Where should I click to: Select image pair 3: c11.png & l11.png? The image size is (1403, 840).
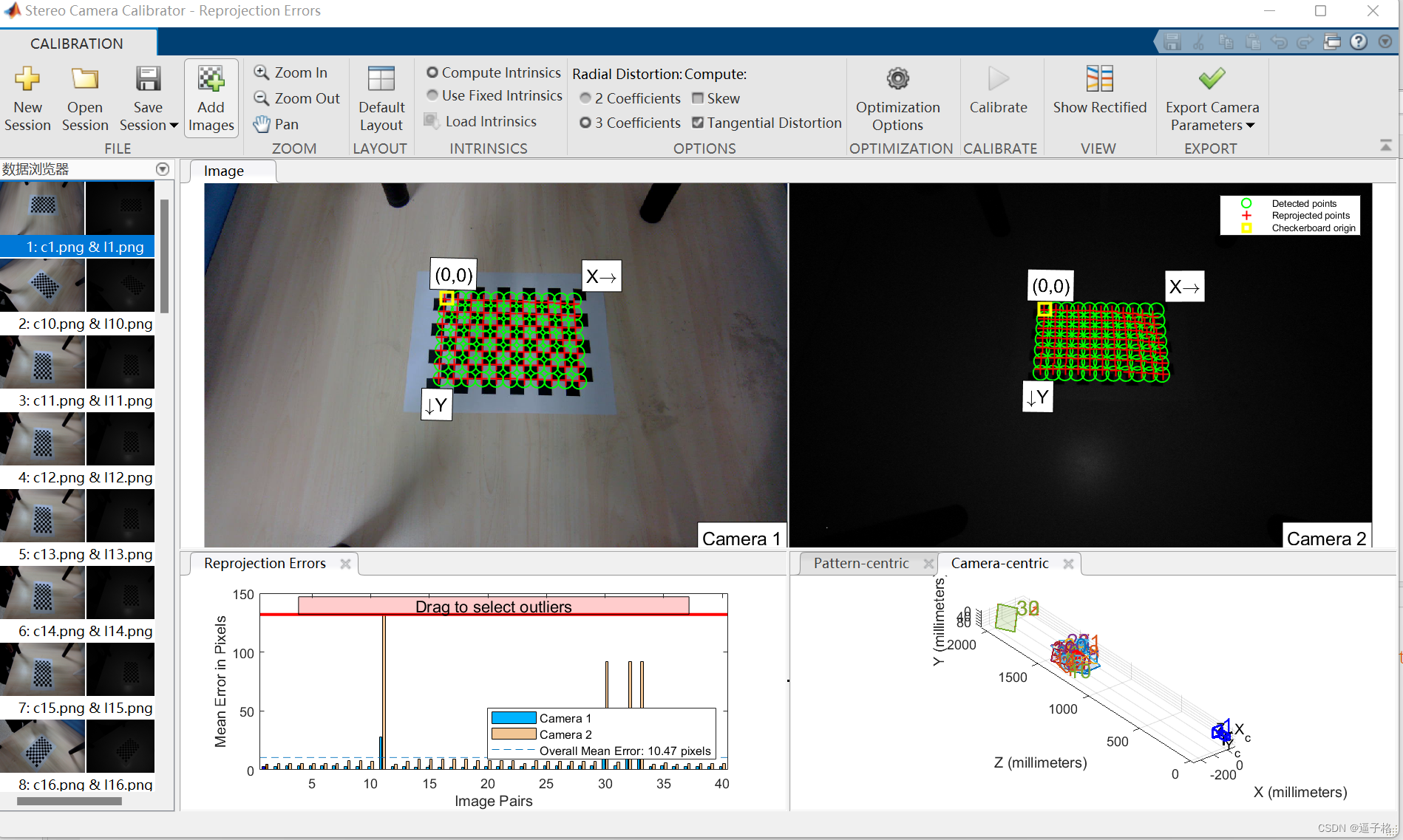point(77,372)
